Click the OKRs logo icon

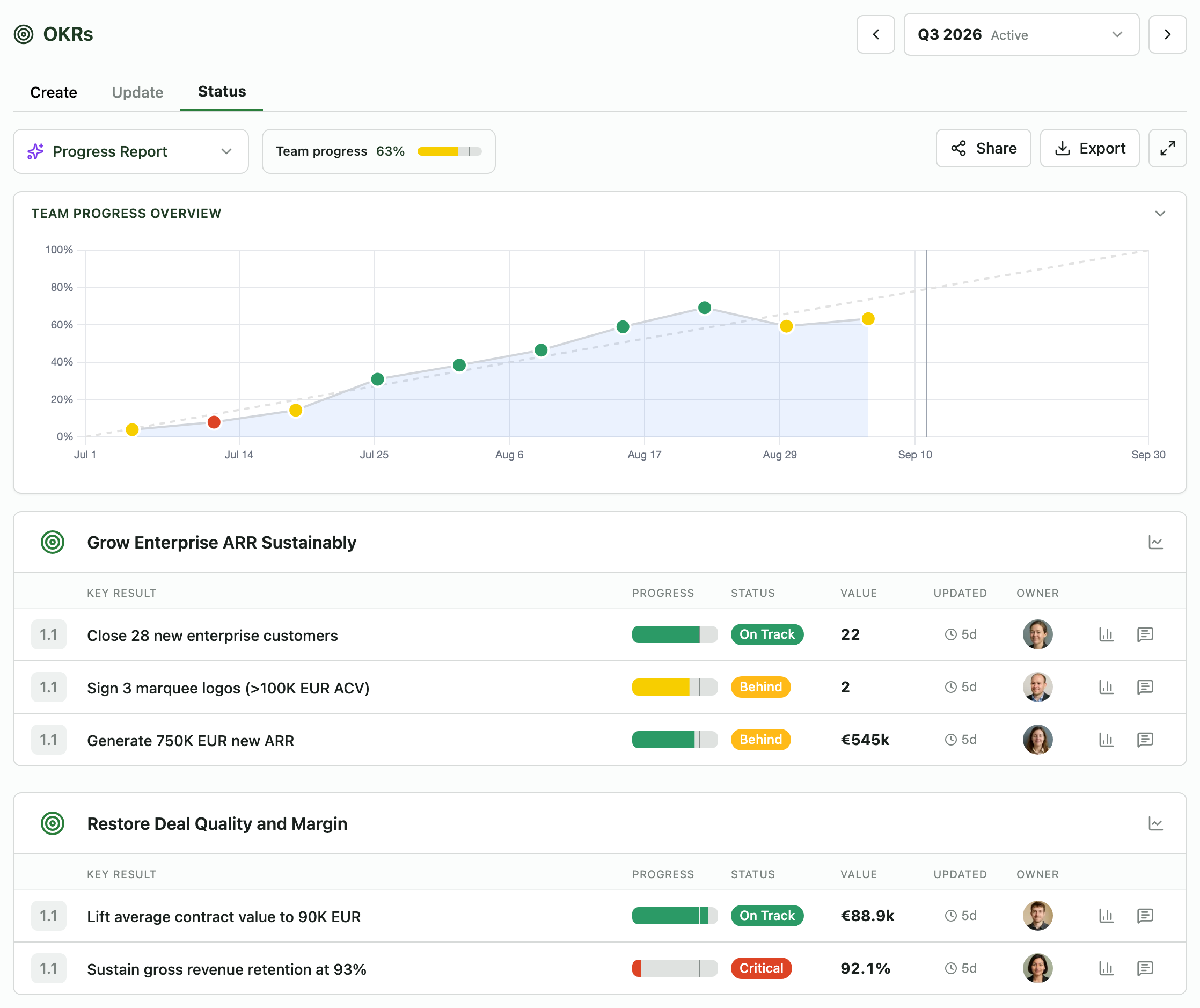coord(24,34)
